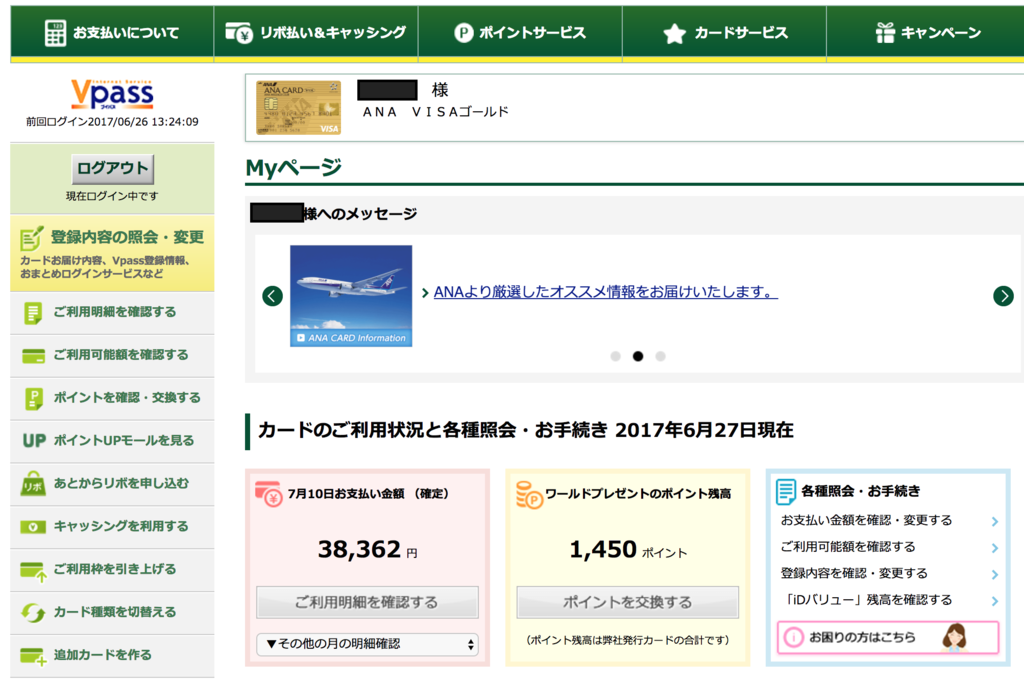Click the 1,450 ポイント balance
The image size is (1024, 684).
pyautogui.click(x=628, y=549)
